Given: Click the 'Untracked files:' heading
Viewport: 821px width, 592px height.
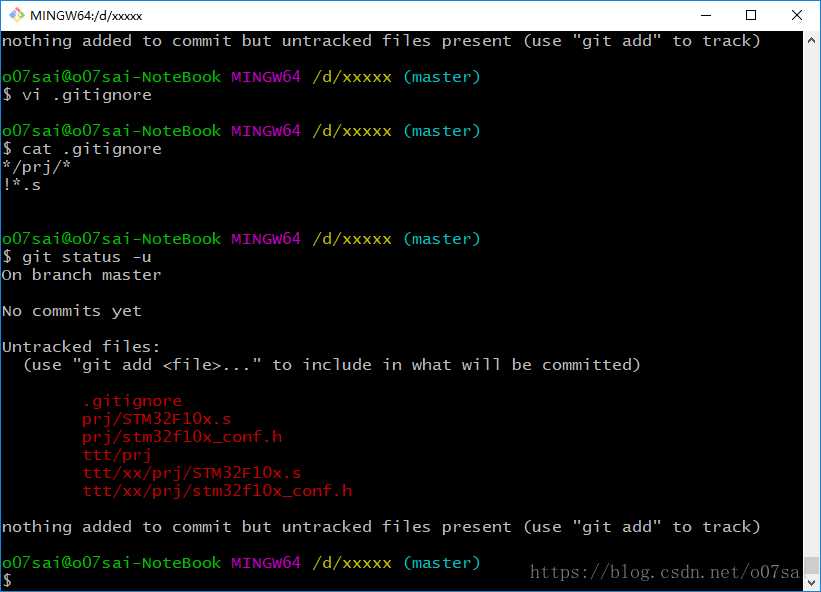Looking at the screenshot, I should click(81, 347).
